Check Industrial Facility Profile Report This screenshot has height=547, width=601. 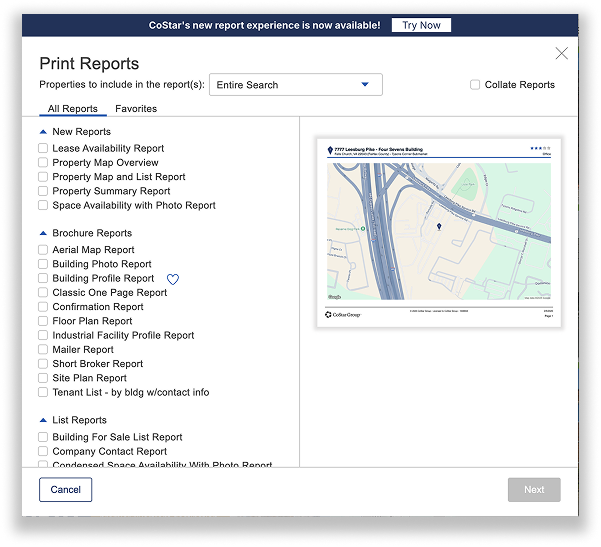point(43,335)
